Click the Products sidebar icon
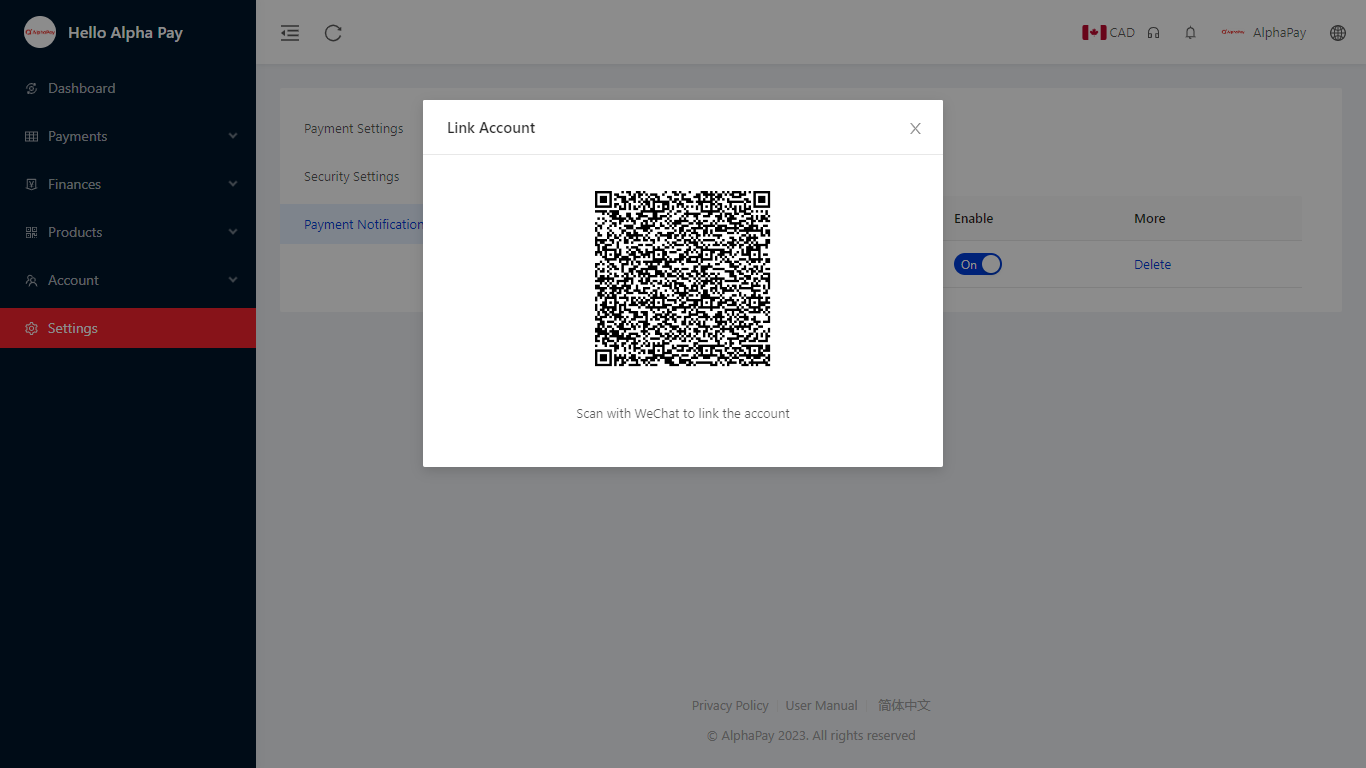This screenshot has width=1366, height=768. [31, 233]
